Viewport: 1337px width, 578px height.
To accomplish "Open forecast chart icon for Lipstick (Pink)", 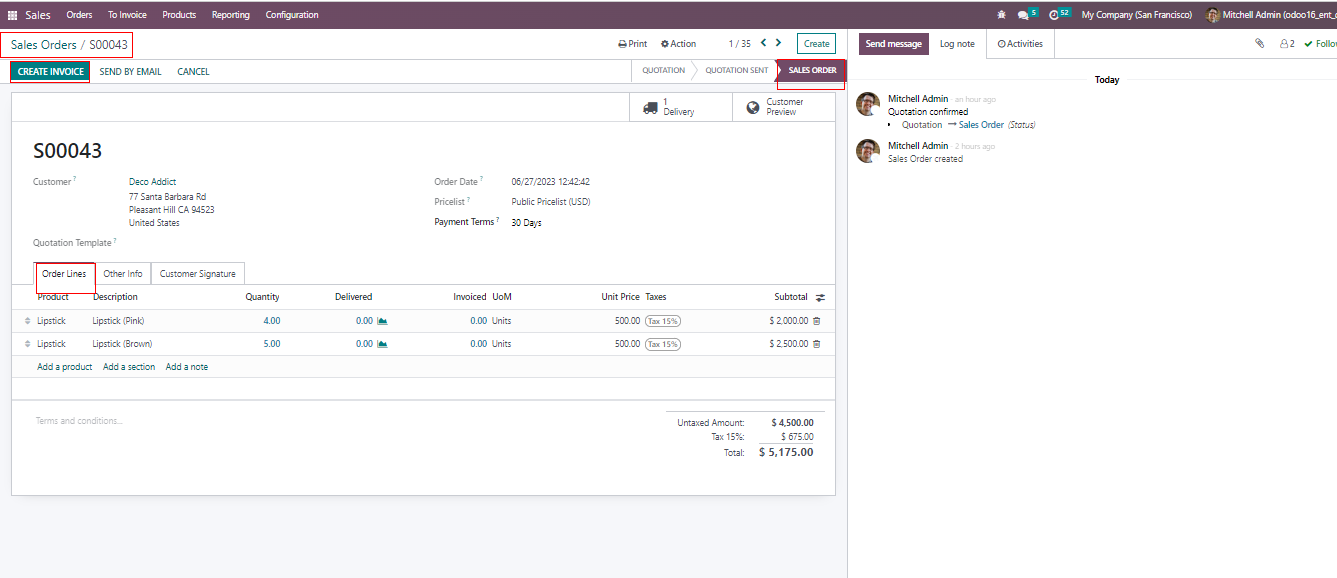I will point(382,321).
